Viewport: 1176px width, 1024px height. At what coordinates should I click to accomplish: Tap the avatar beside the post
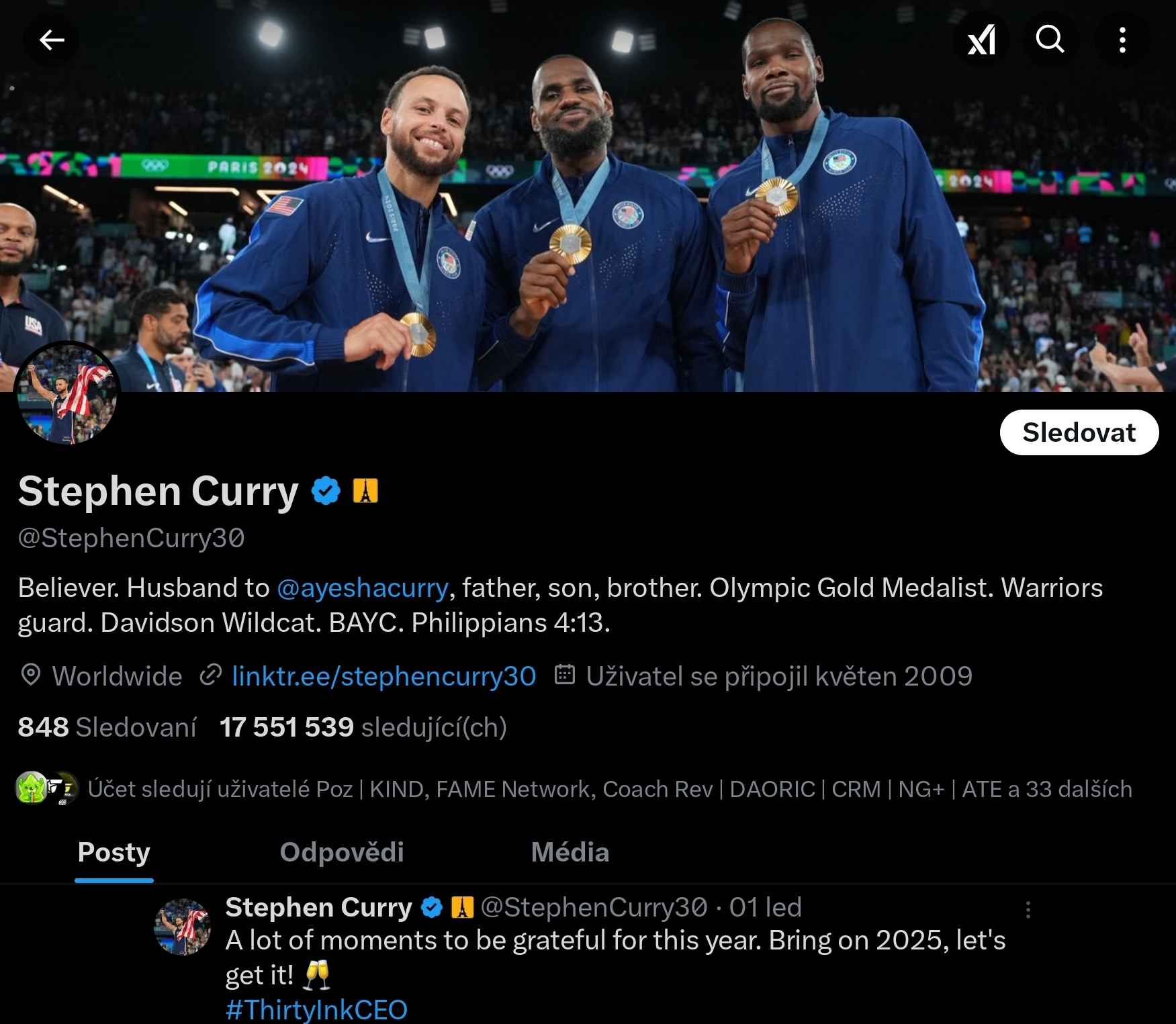(x=183, y=927)
